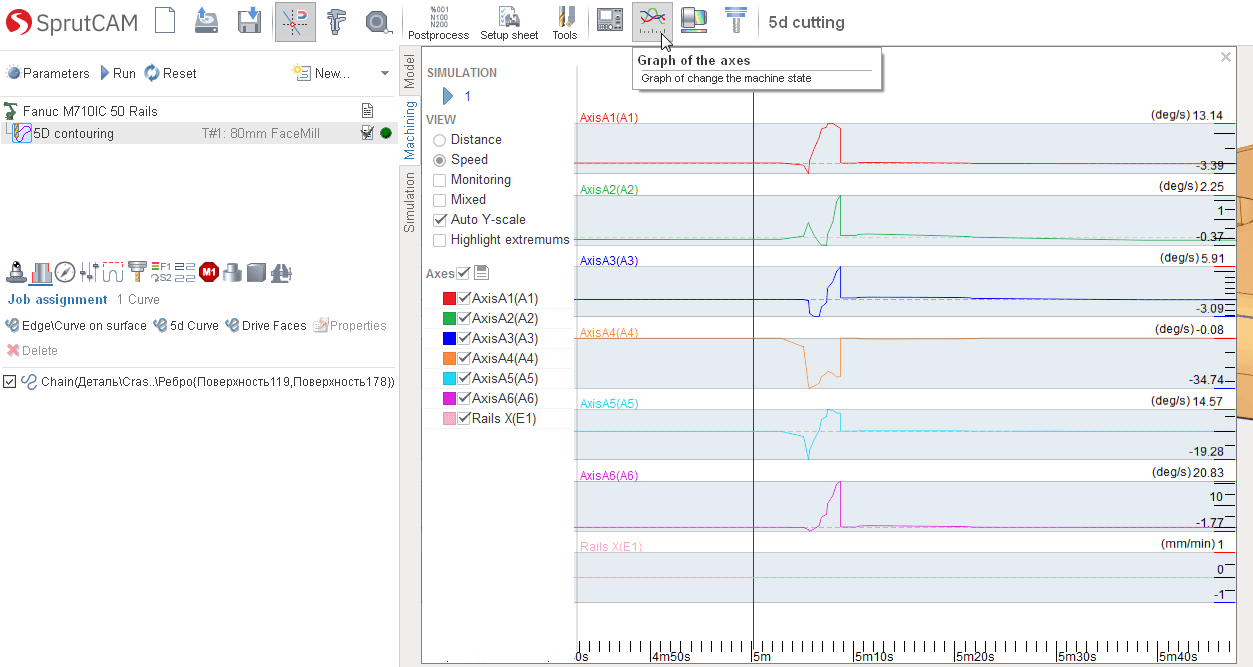Enable the Monitoring checkbox
Image resolution: width=1253 pixels, height=667 pixels.
click(x=440, y=180)
